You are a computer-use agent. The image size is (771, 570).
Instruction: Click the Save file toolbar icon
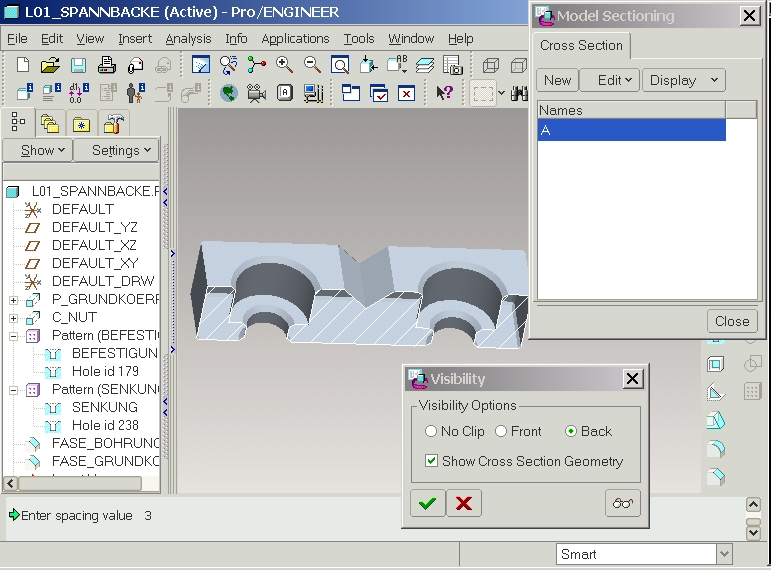point(78,65)
